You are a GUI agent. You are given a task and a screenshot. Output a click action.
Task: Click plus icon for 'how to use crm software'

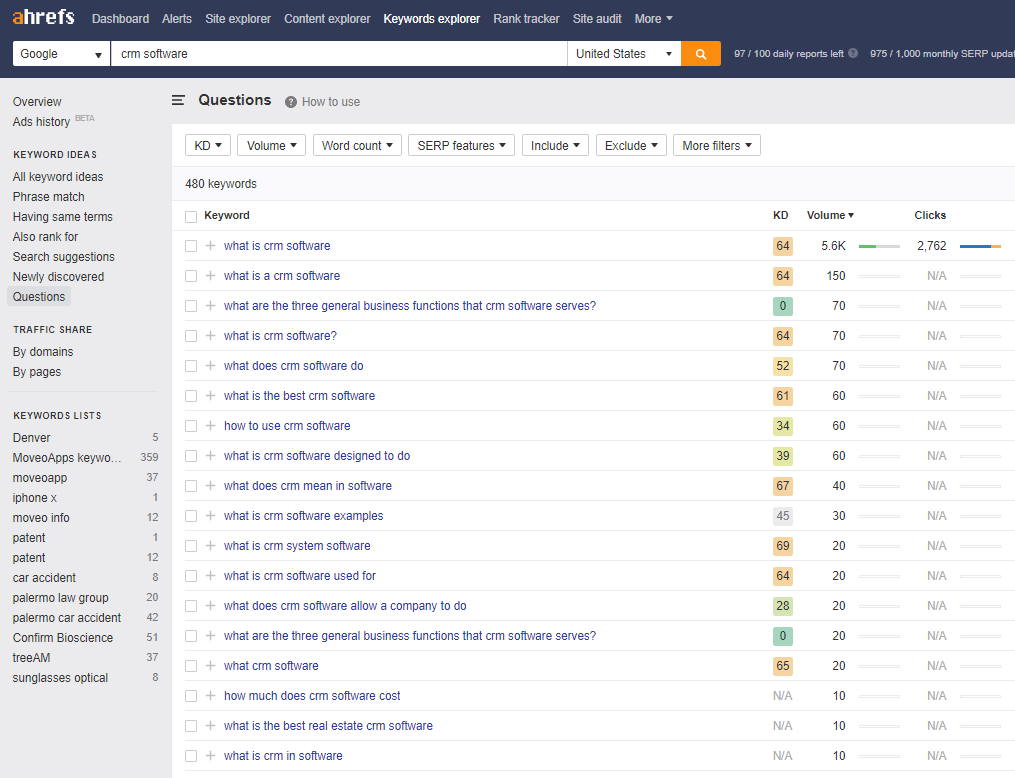point(210,426)
